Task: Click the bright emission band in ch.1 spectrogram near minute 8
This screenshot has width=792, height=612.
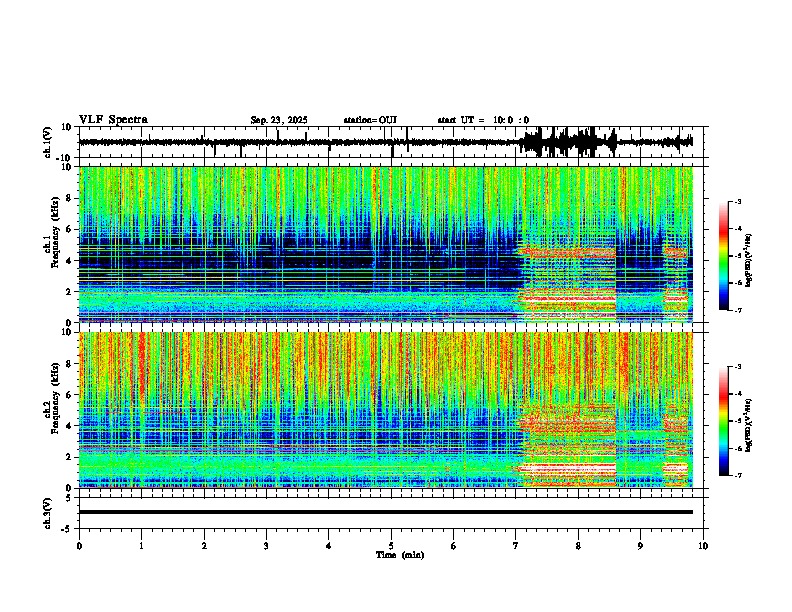Action: point(568,299)
